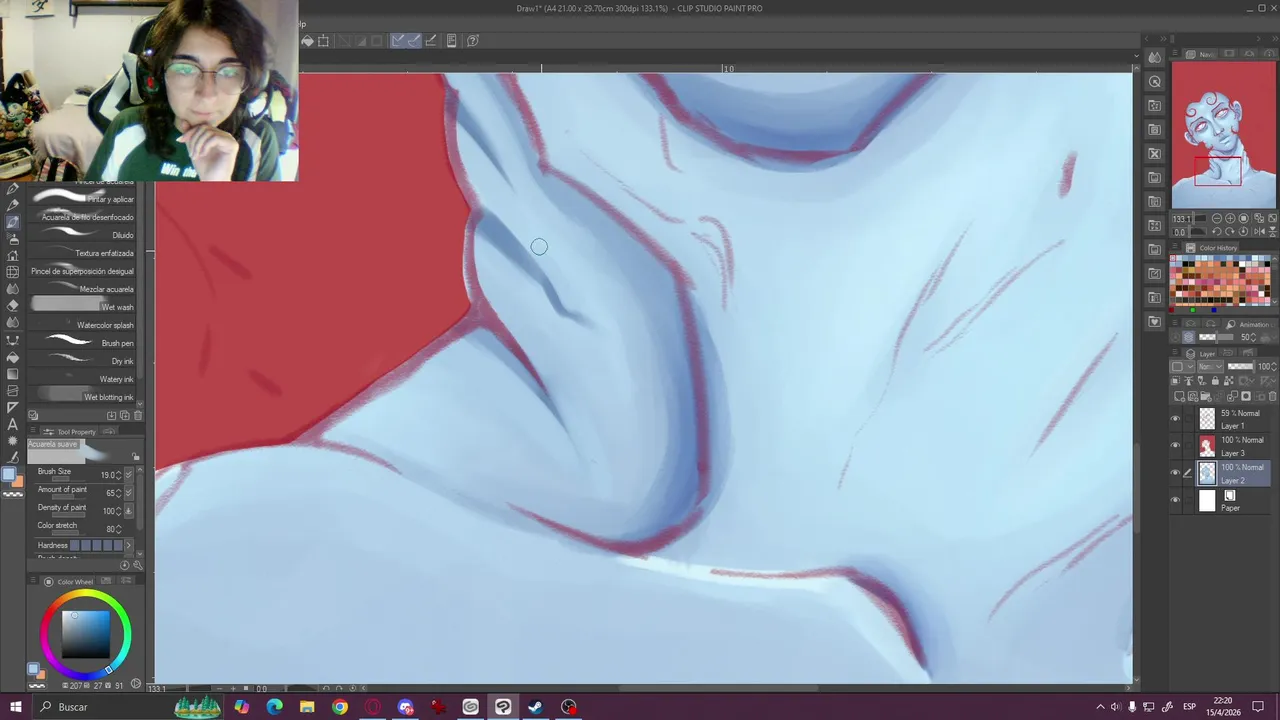
Task: Select the Eraser tool in toolbar
Action: point(13,306)
